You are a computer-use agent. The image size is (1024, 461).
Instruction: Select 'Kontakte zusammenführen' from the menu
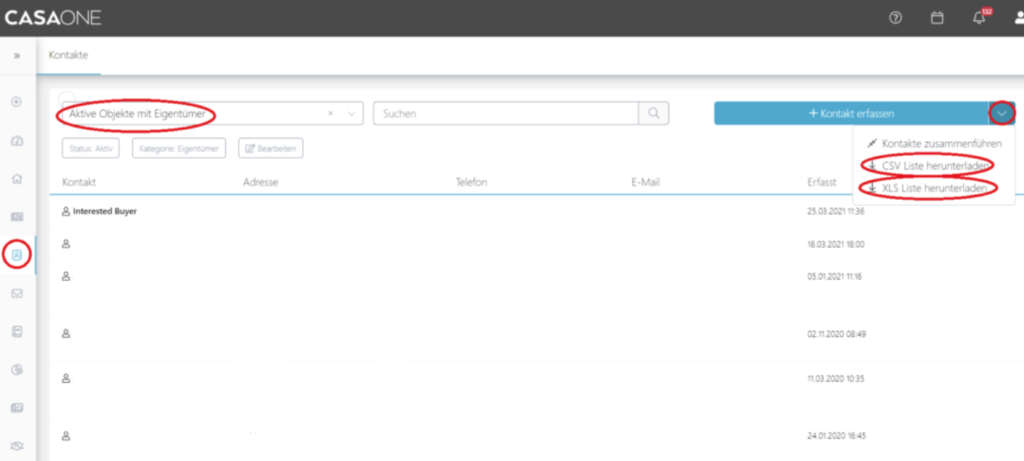tap(933, 144)
